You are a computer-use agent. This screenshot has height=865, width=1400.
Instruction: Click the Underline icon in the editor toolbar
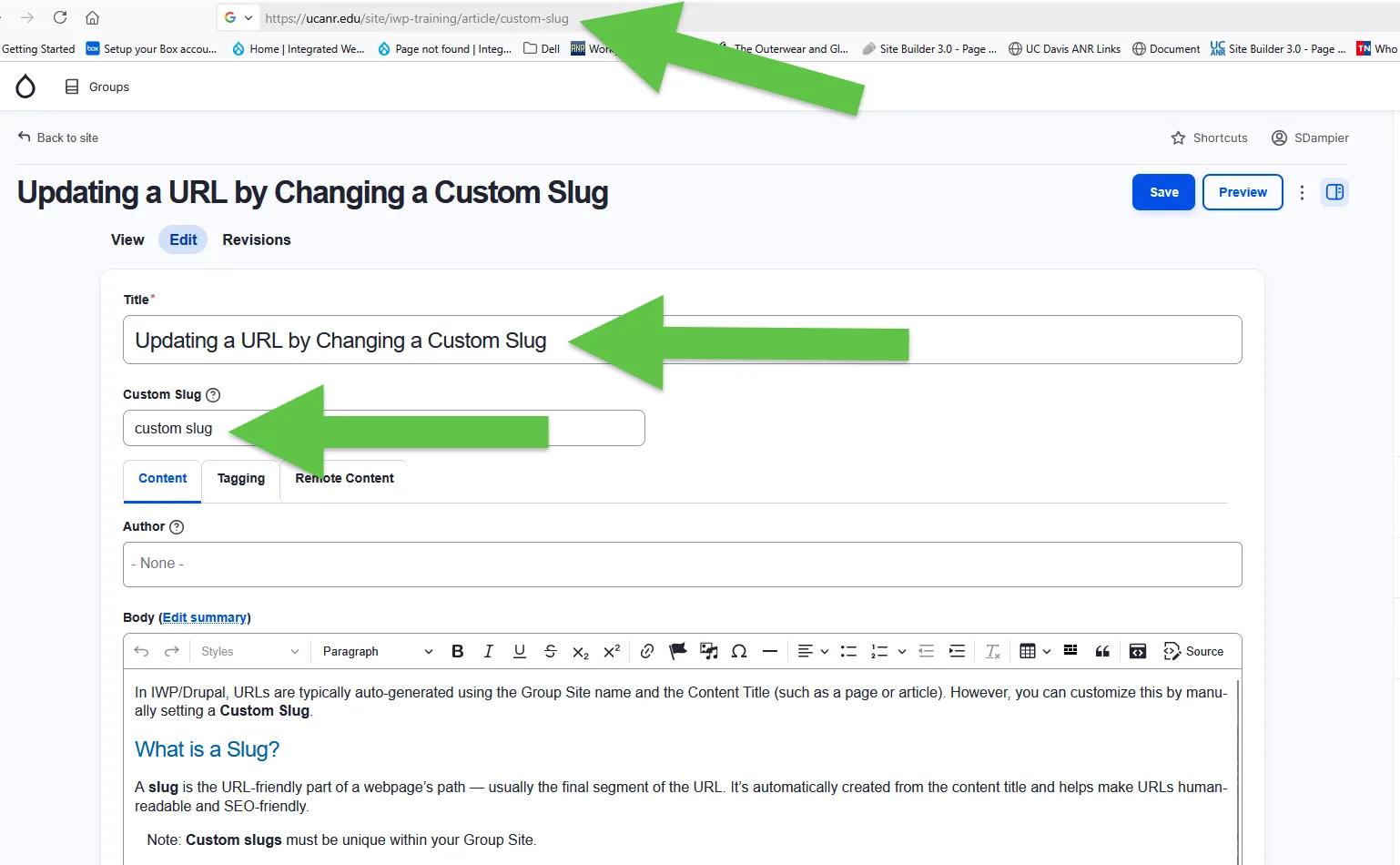[x=519, y=651]
